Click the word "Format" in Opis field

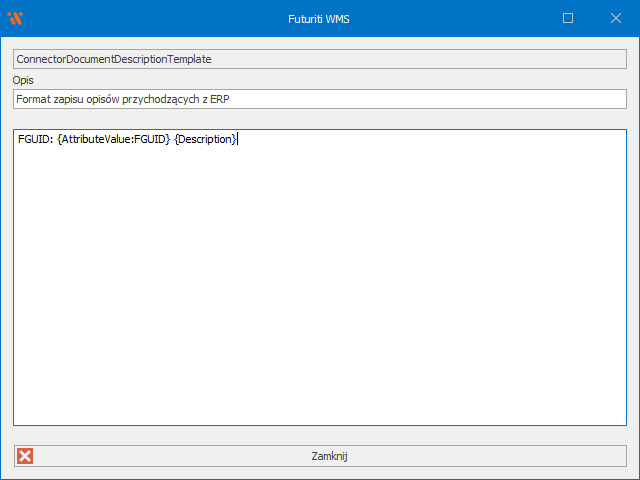click(33, 99)
